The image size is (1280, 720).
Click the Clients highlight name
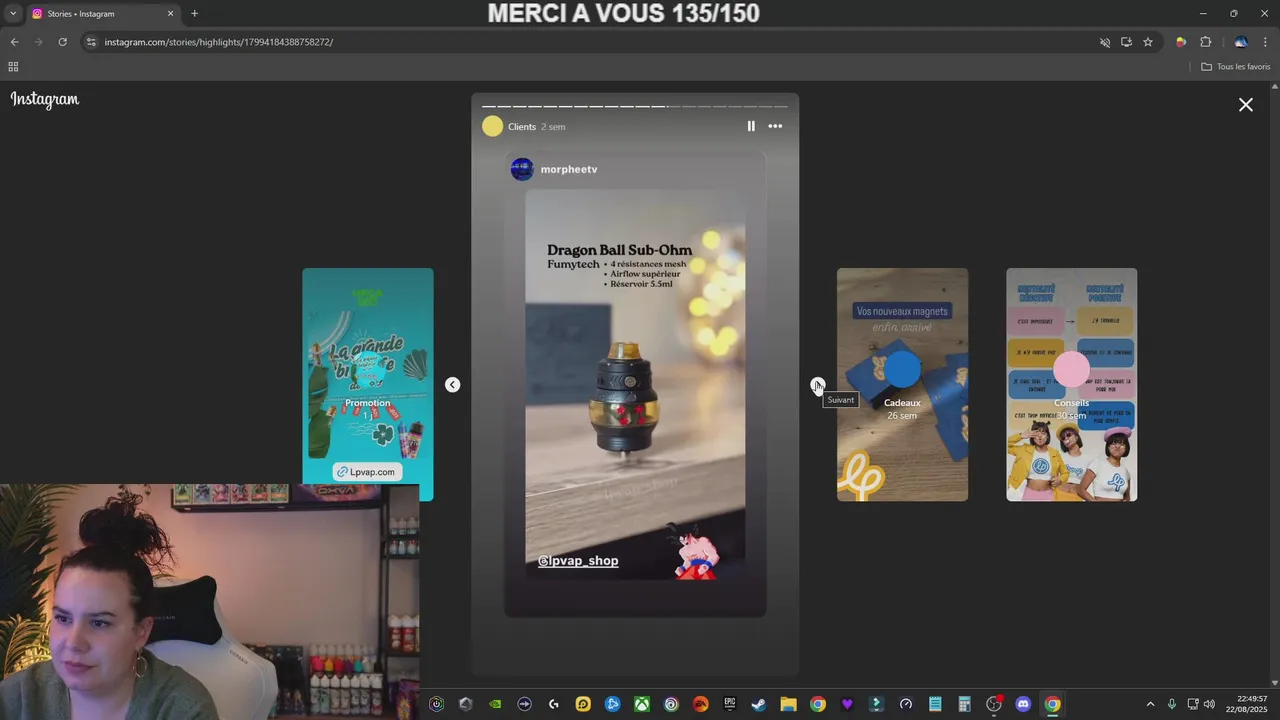[x=522, y=127]
